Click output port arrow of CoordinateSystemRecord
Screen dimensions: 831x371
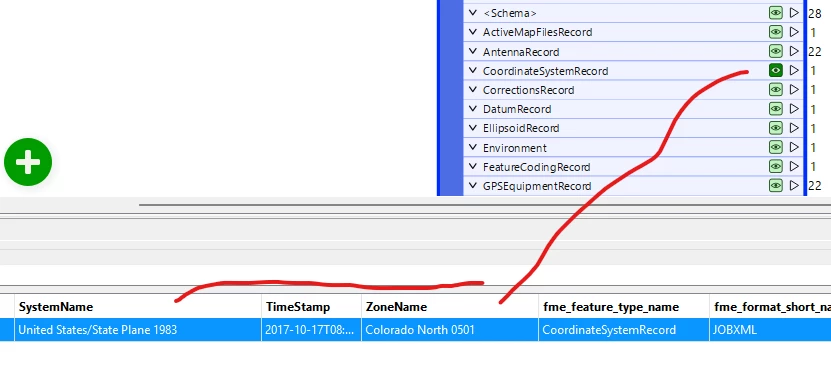[x=793, y=70]
